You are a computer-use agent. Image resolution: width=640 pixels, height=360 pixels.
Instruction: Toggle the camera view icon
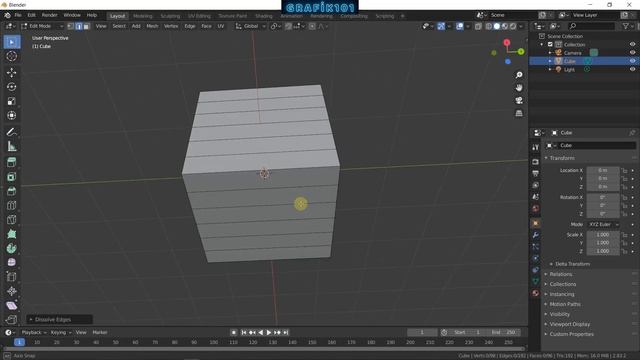519,100
